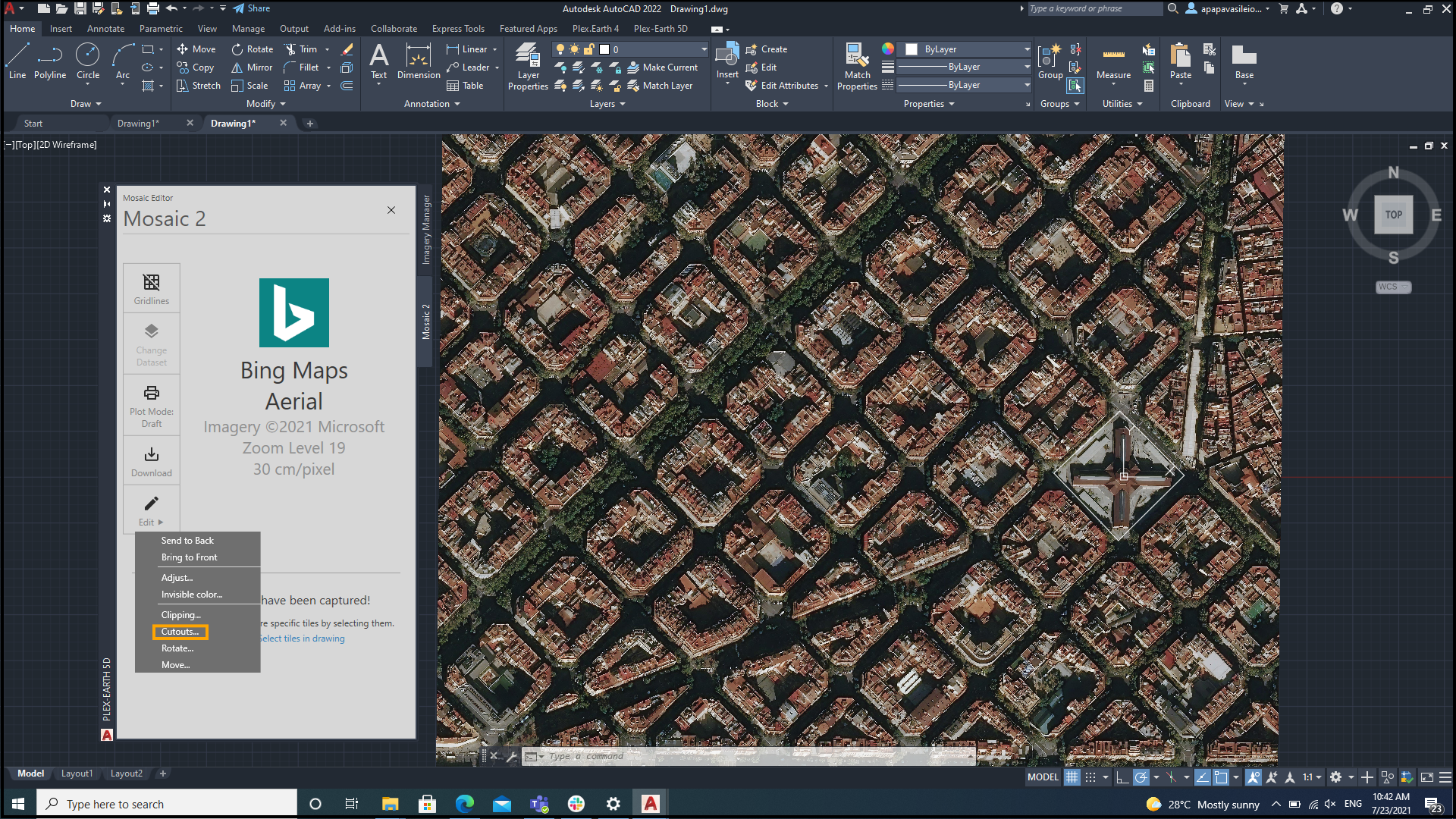
Task: Click the Match Properties icon
Action: coord(857,67)
